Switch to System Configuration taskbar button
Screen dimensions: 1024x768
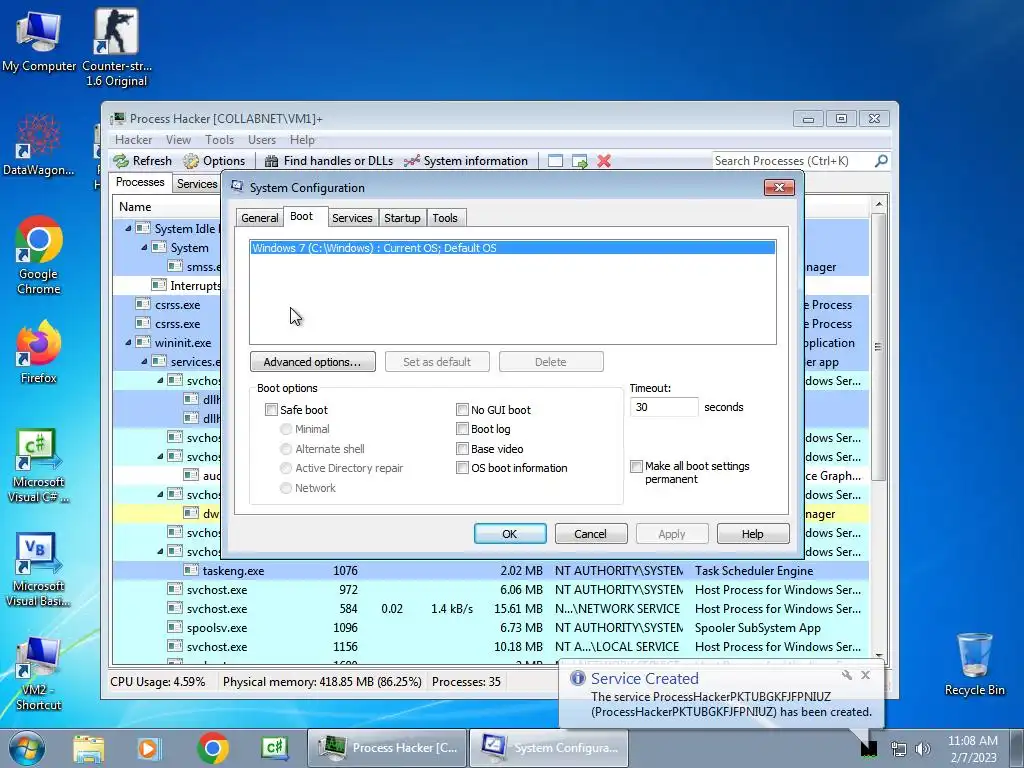[x=549, y=748]
